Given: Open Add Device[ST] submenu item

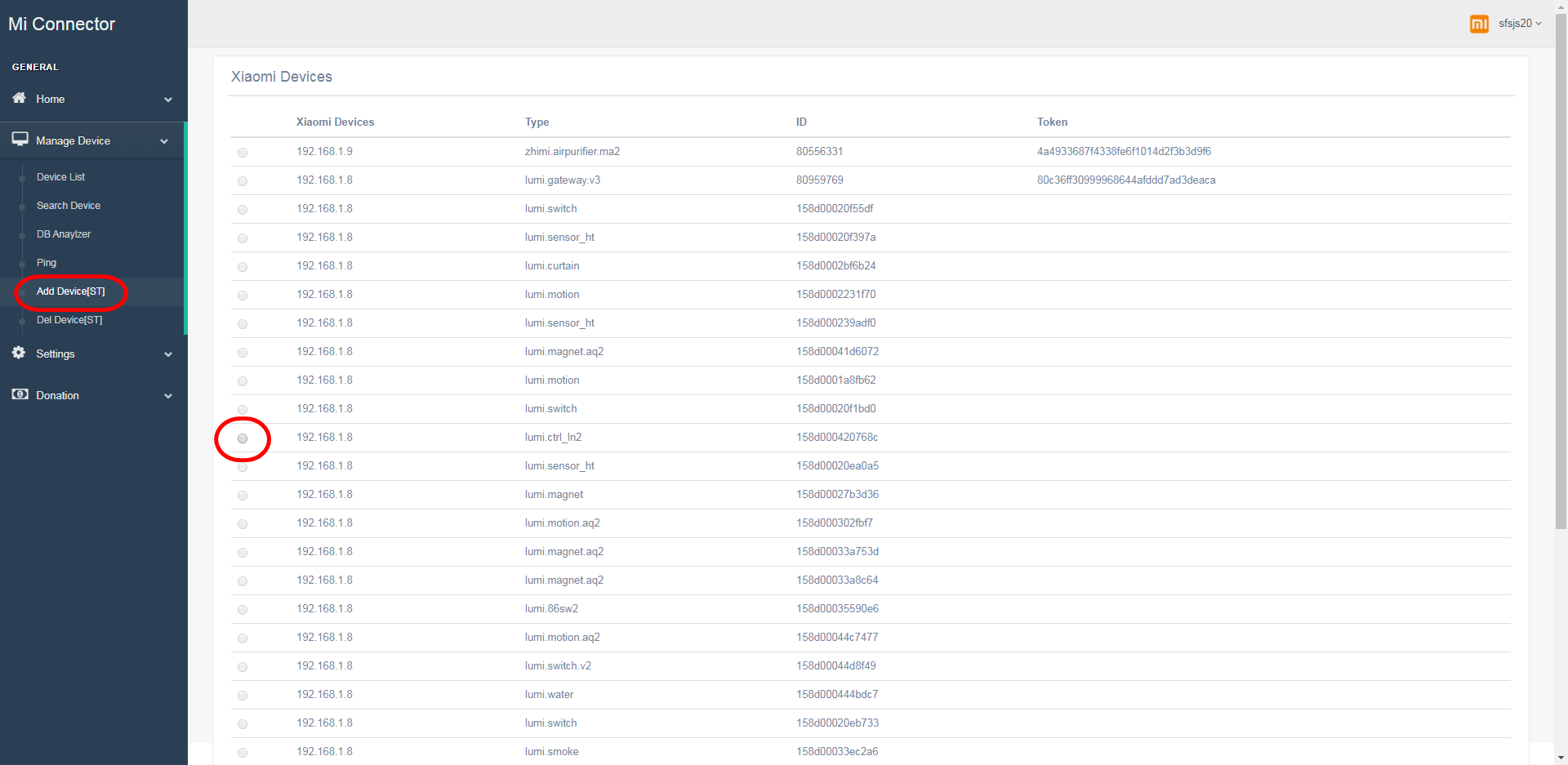Looking at the screenshot, I should click(x=71, y=291).
